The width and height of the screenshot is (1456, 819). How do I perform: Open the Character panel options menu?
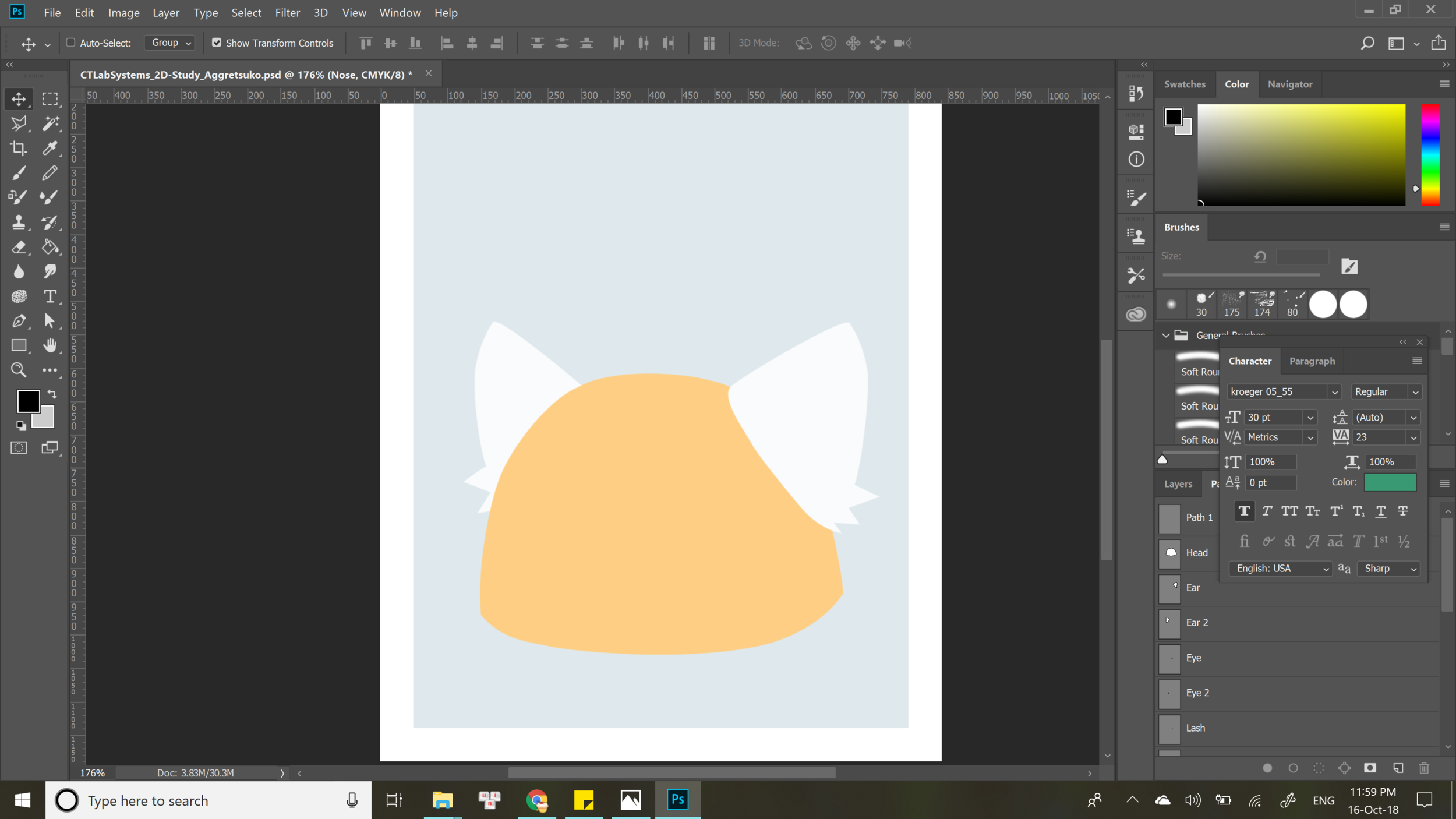tap(1417, 361)
